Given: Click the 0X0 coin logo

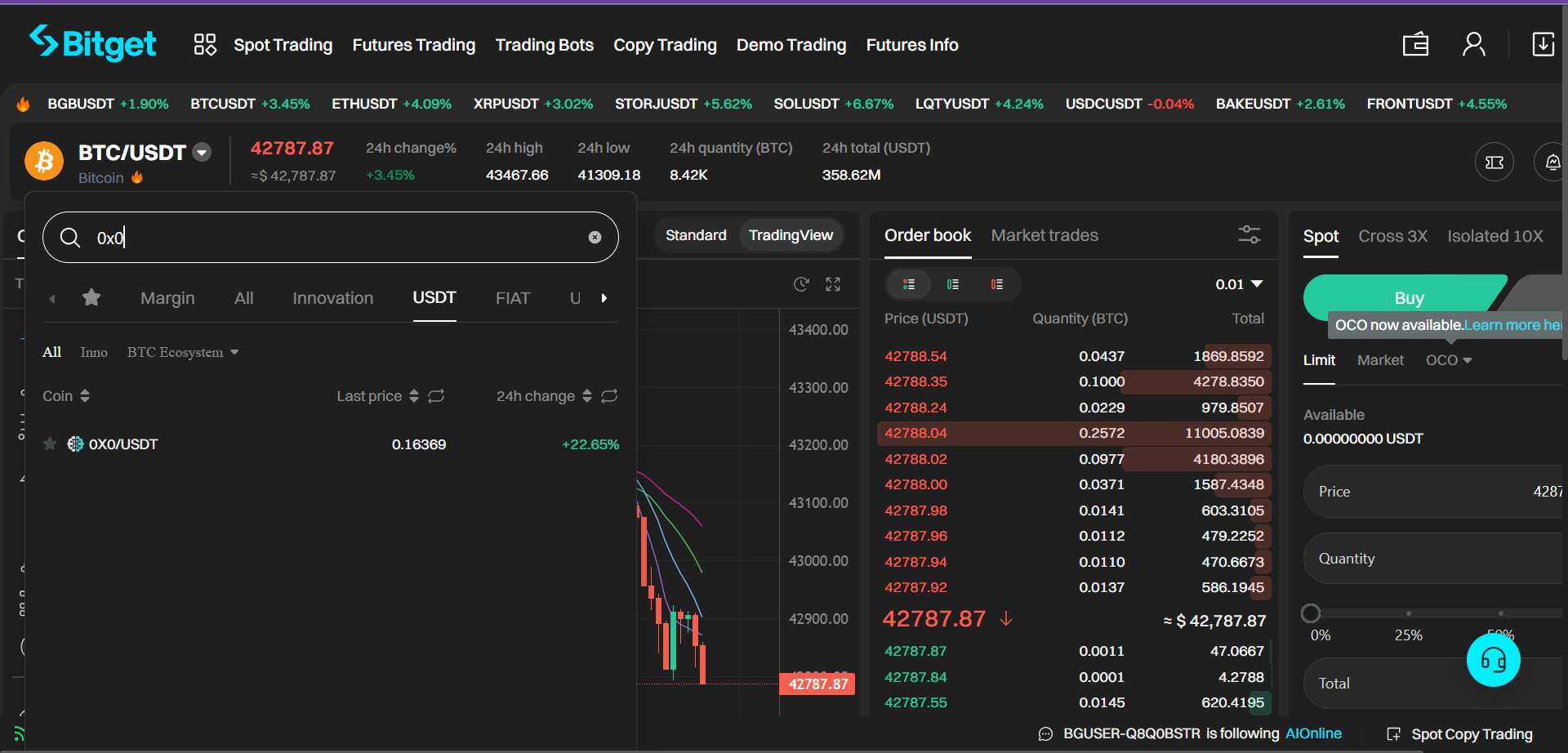Looking at the screenshot, I should (x=75, y=443).
